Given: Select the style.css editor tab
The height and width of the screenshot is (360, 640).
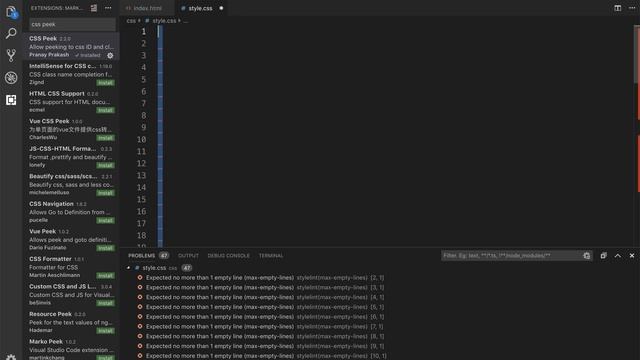Looking at the screenshot, I should pyautogui.click(x=200, y=8).
